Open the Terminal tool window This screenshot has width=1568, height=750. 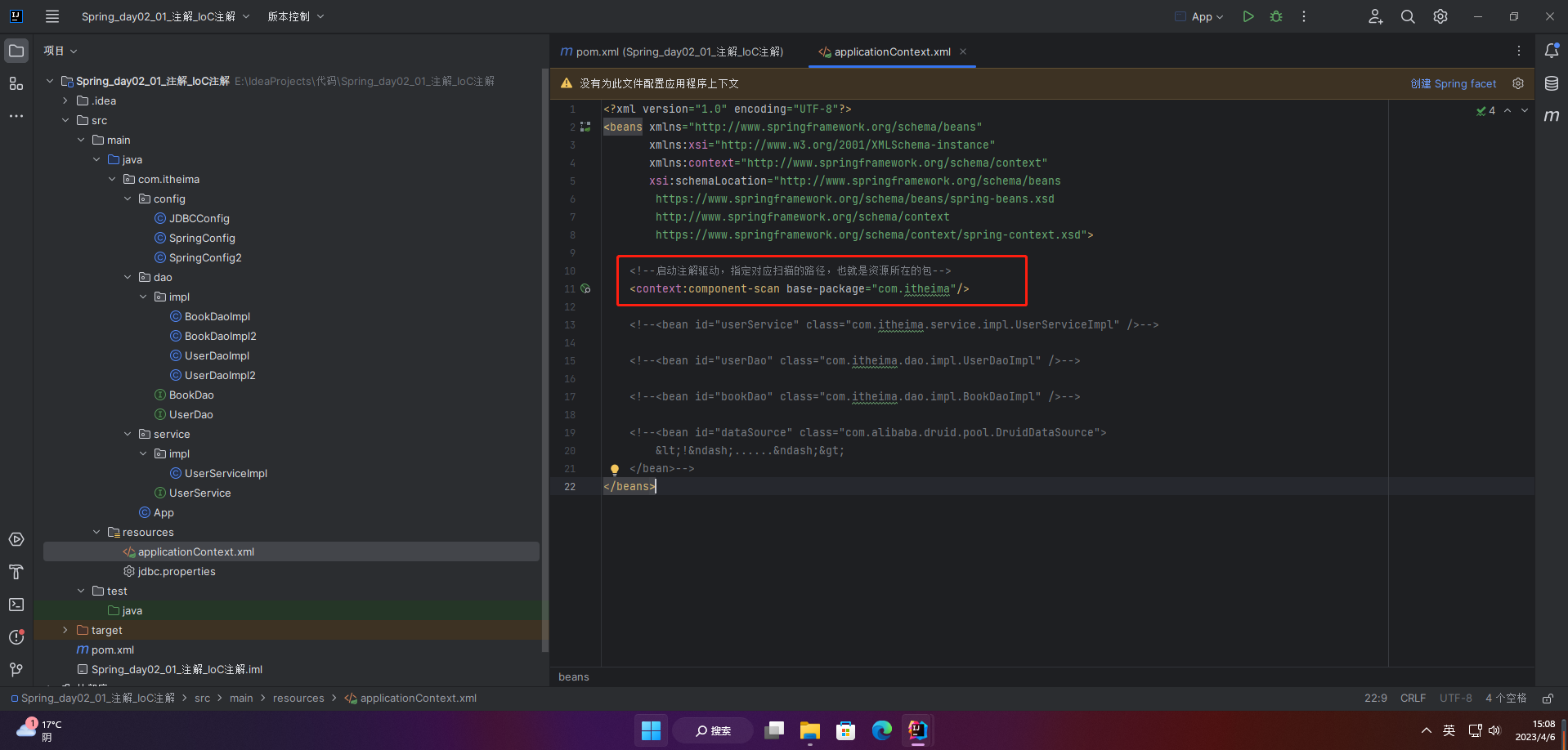[16, 605]
